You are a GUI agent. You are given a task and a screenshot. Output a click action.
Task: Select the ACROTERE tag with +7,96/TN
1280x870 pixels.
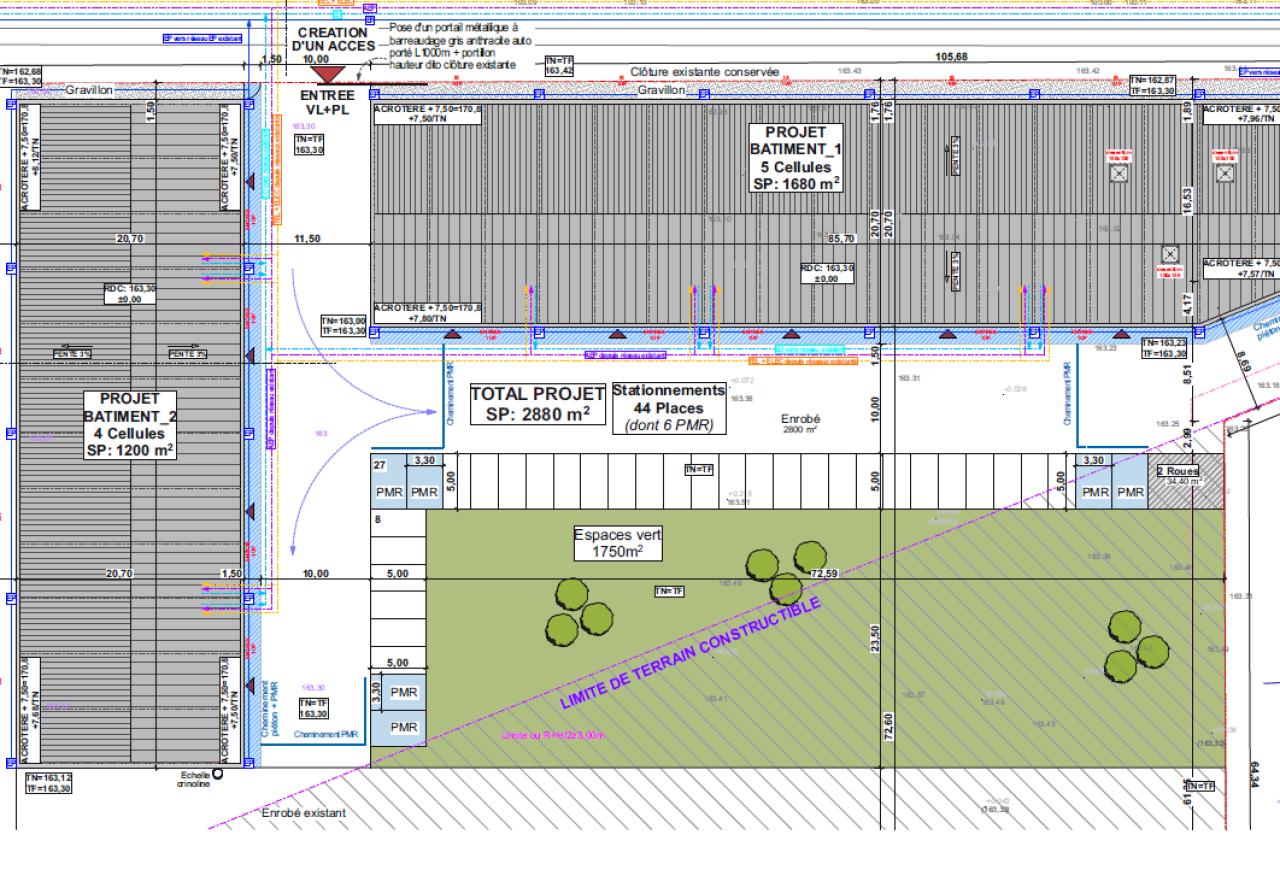[x=1241, y=114]
